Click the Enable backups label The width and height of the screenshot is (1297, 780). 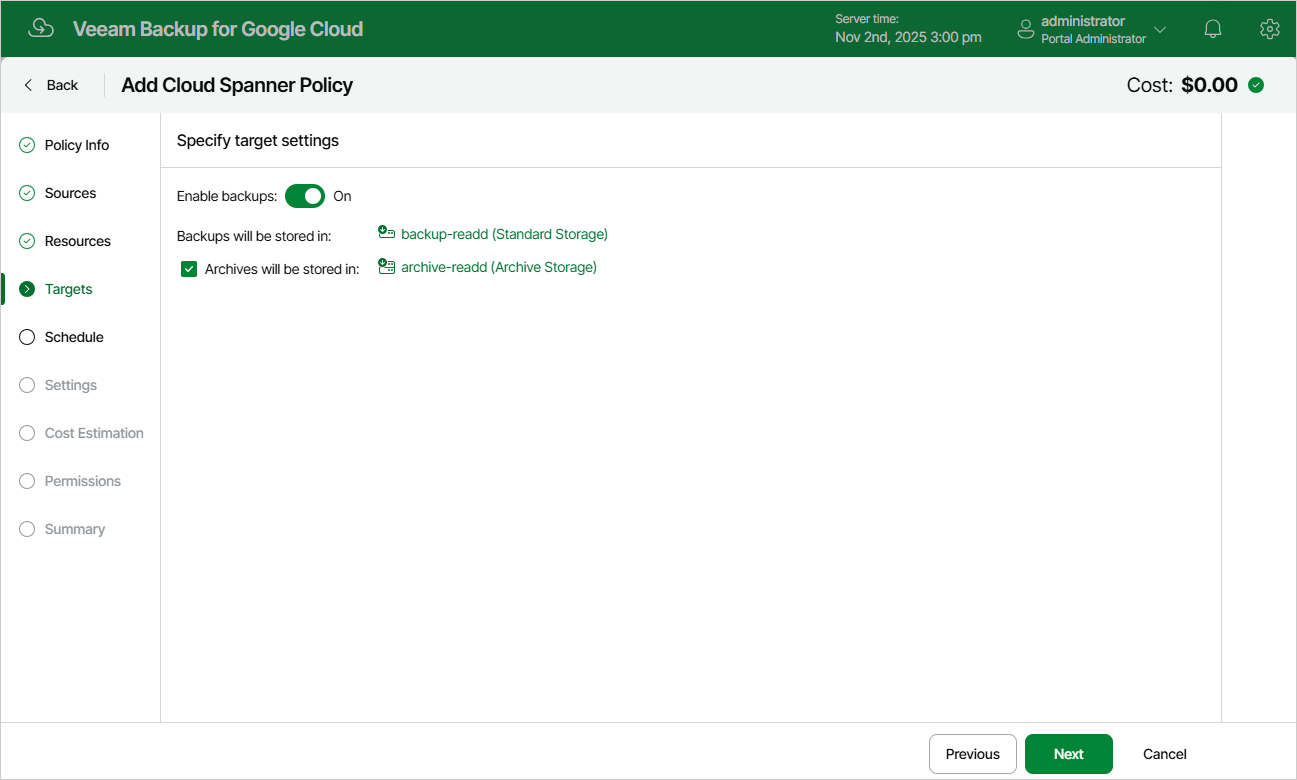(x=227, y=196)
